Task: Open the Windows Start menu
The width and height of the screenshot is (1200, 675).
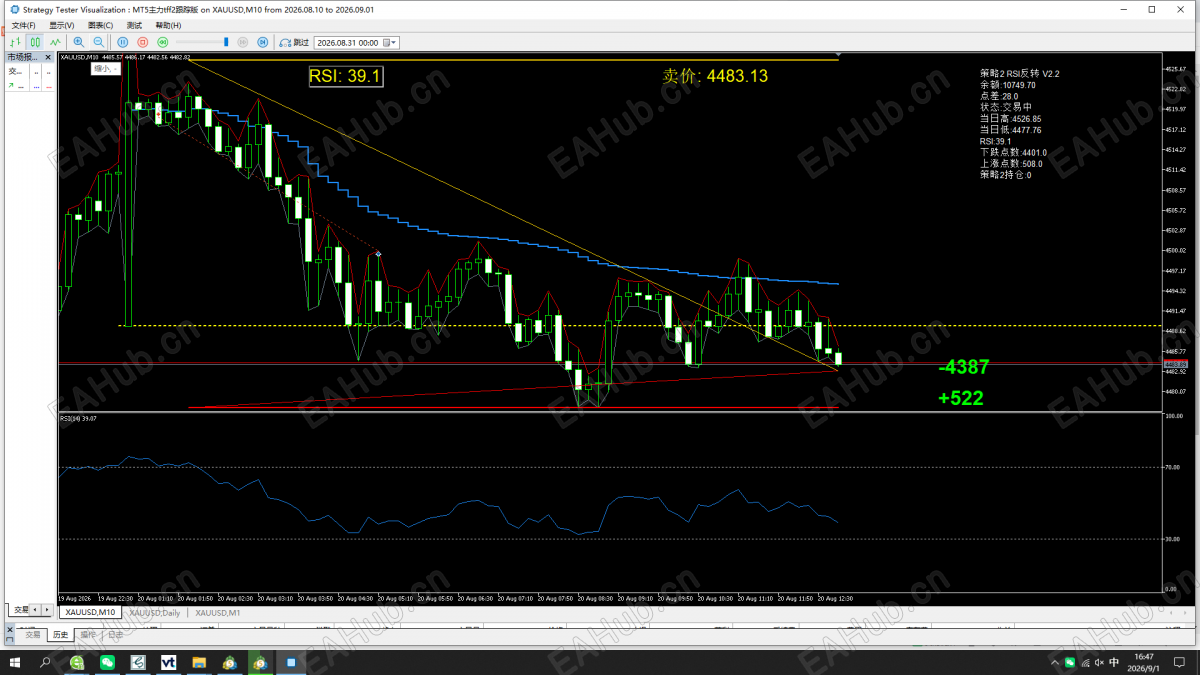Action: [x=15, y=662]
